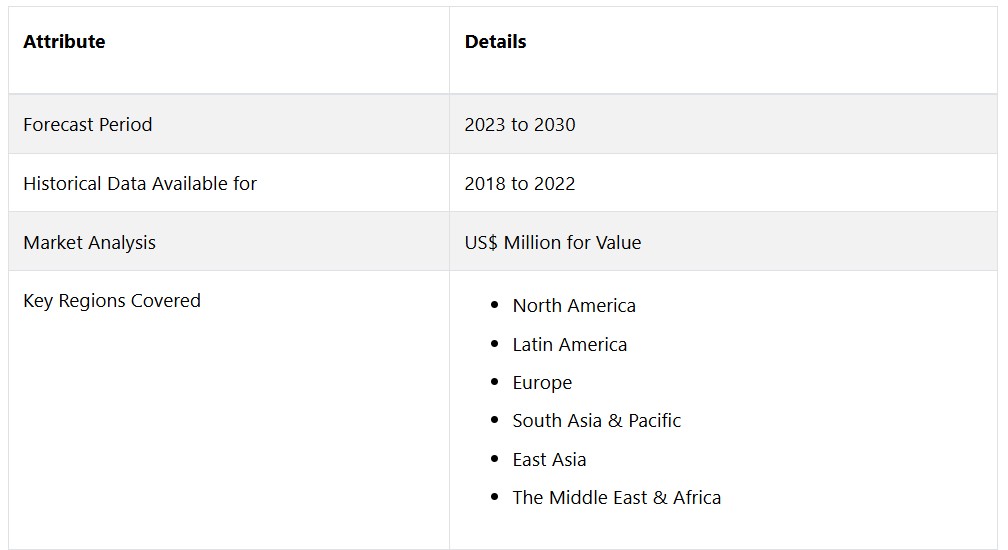Select the Historical Data Available for cell
The width and height of the screenshot is (1008, 550).
coord(140,184)
